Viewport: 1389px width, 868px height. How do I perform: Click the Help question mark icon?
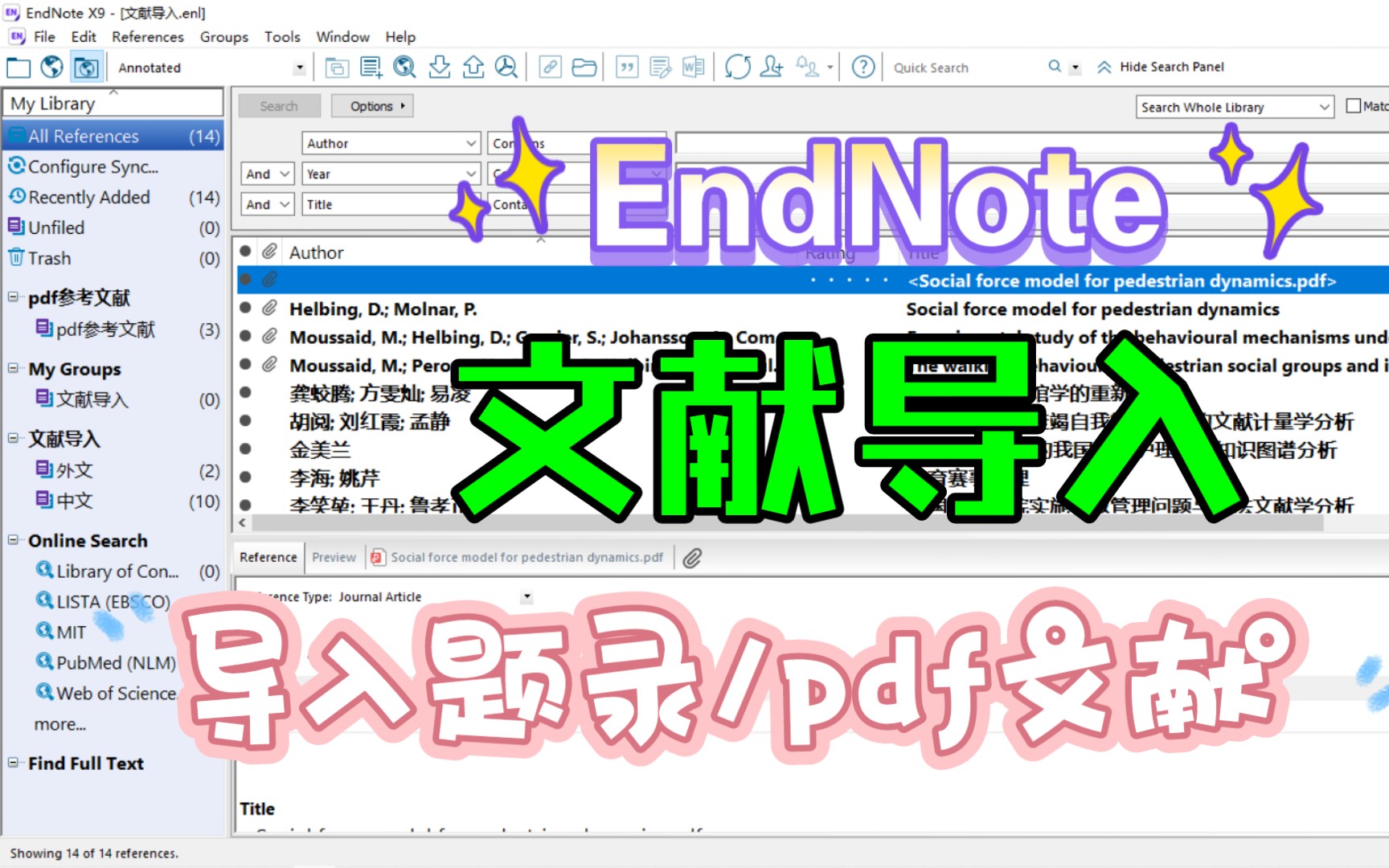tap(863, 68)
